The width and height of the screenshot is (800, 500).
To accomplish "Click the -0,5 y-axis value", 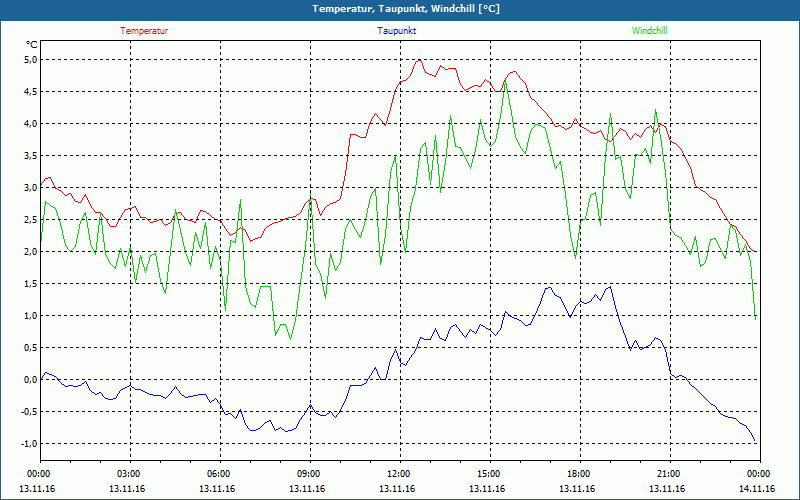I will tap(30, 412).
